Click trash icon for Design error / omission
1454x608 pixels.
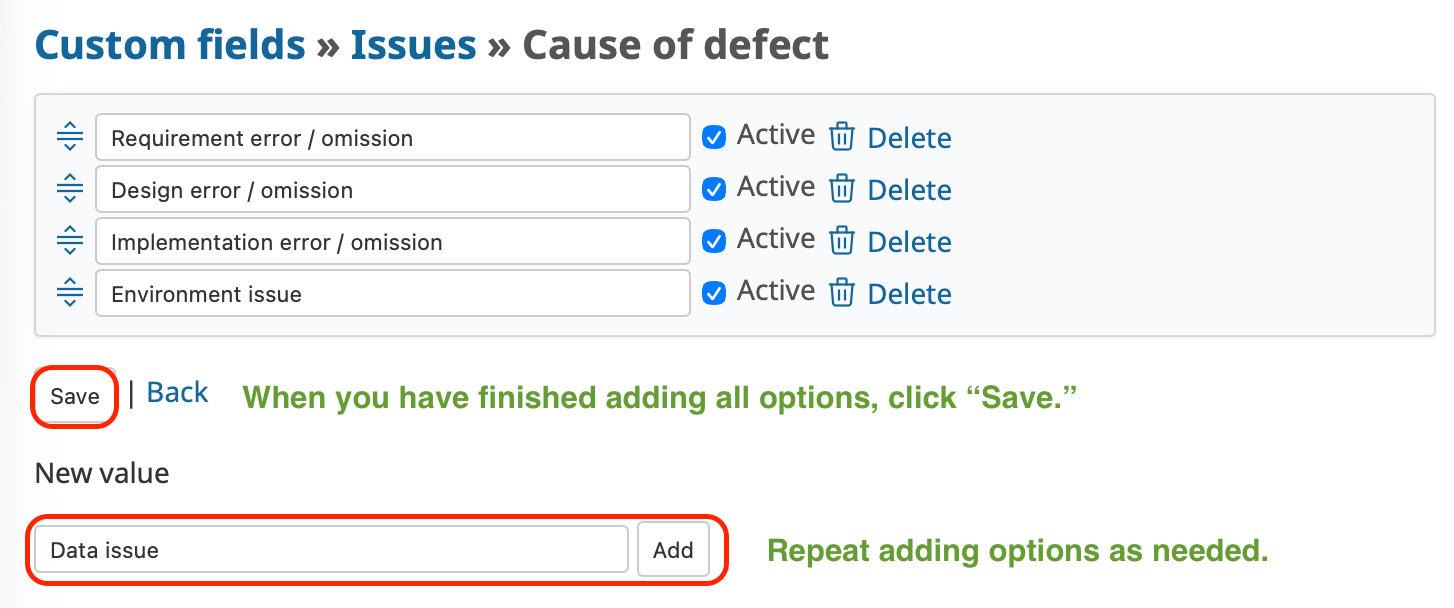[842, 189]
